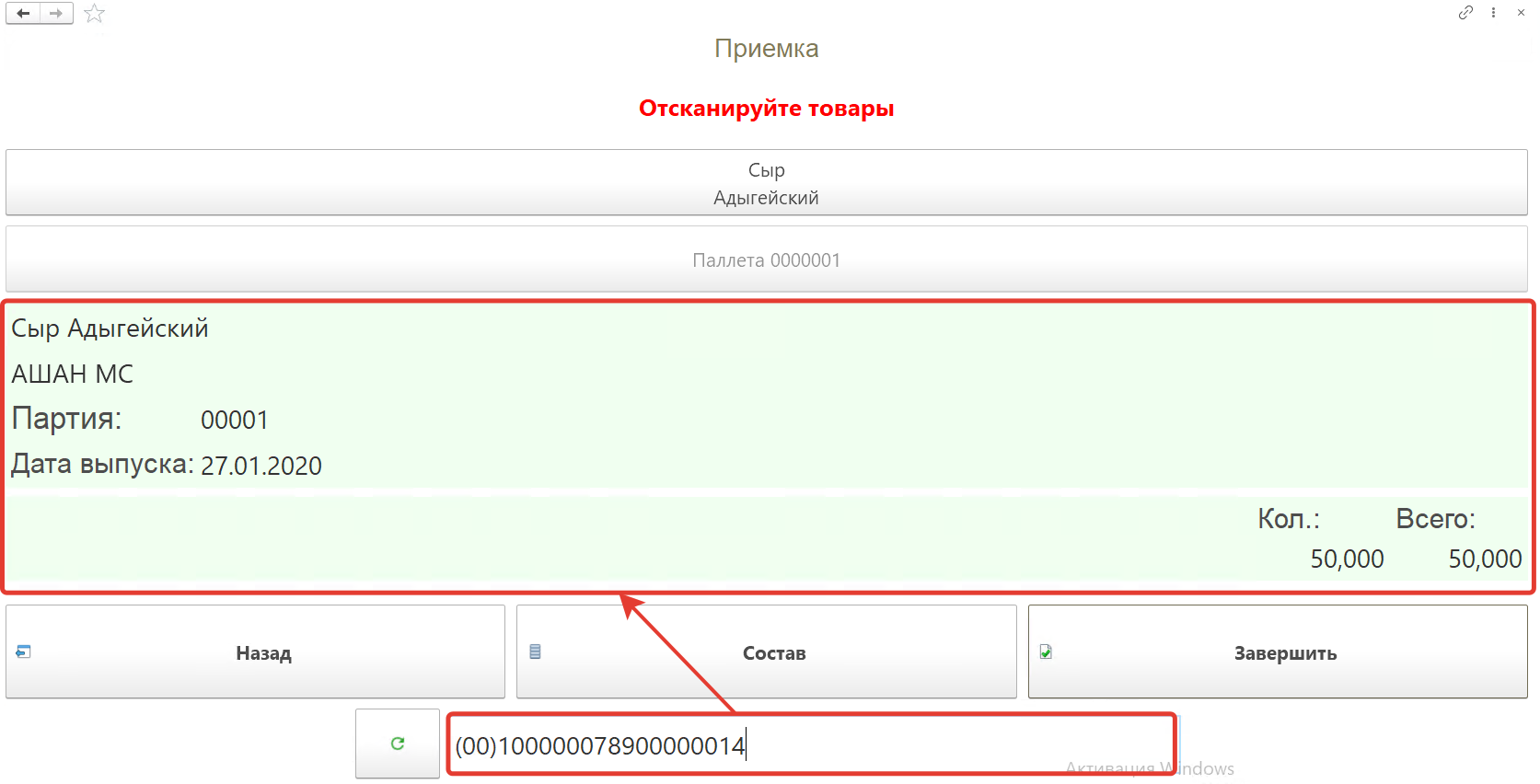Image resolution: width=1540 pixels, height=784 pixels.
Task: Select the Паллета 0000001 button
Action: click(x=767, y=260)
